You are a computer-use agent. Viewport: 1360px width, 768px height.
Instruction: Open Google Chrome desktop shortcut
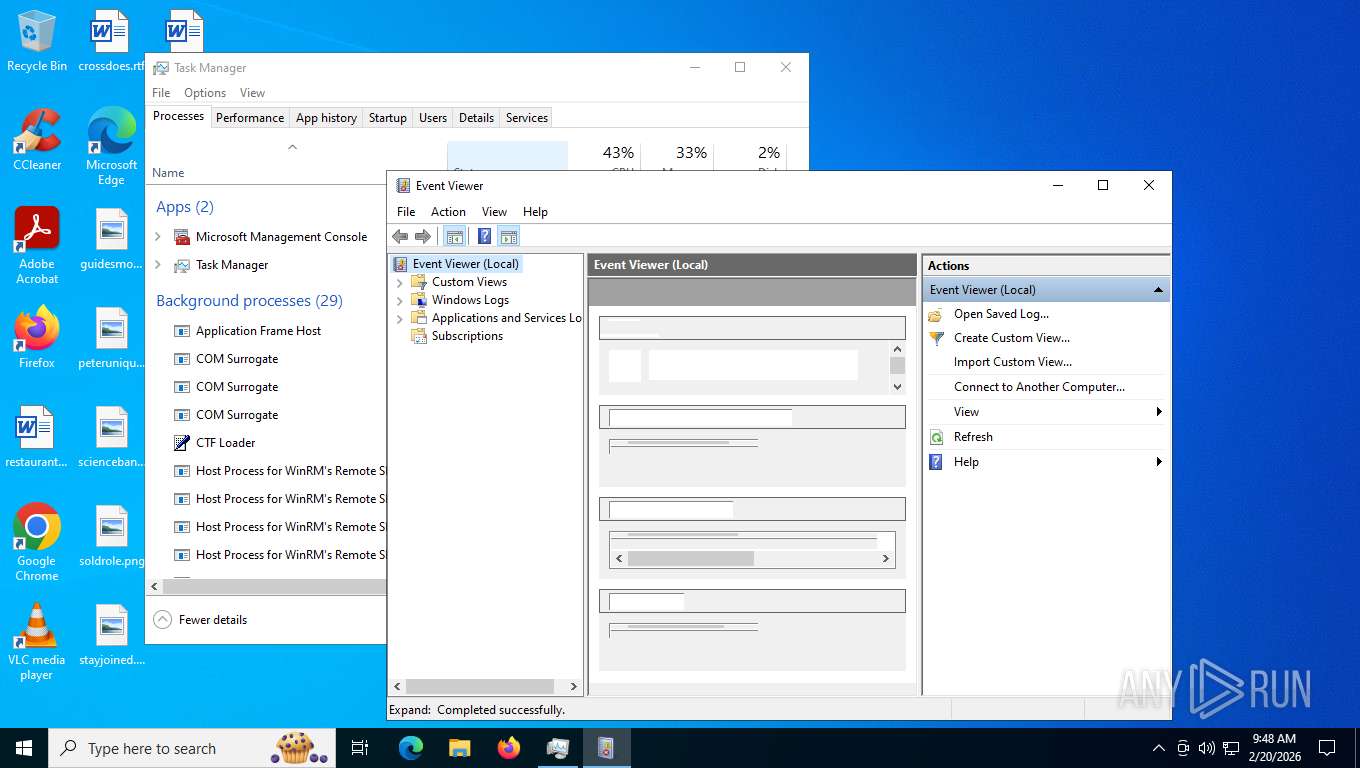37,542
